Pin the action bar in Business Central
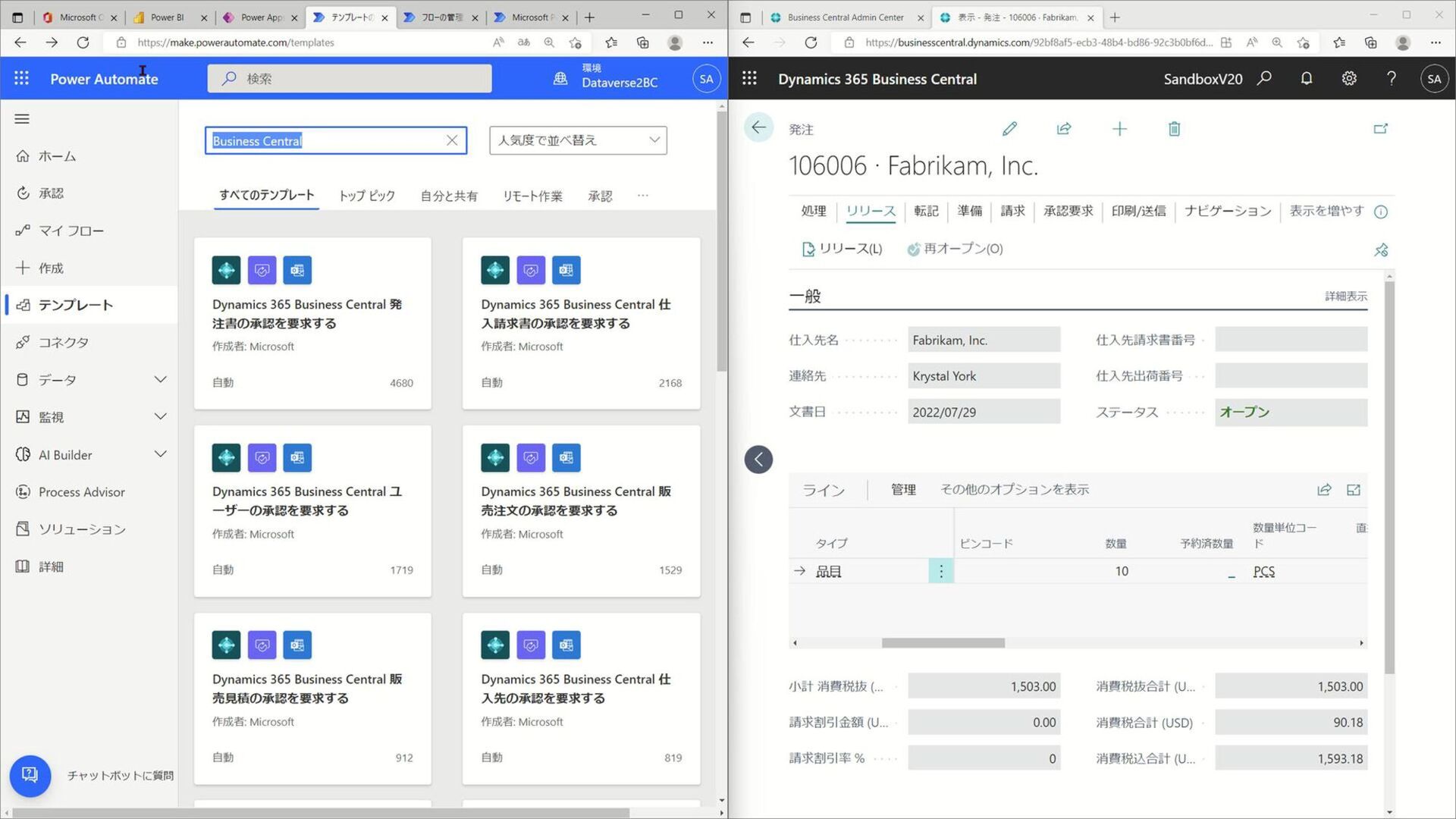1456x819 pixels. [x=1381, y=249]
